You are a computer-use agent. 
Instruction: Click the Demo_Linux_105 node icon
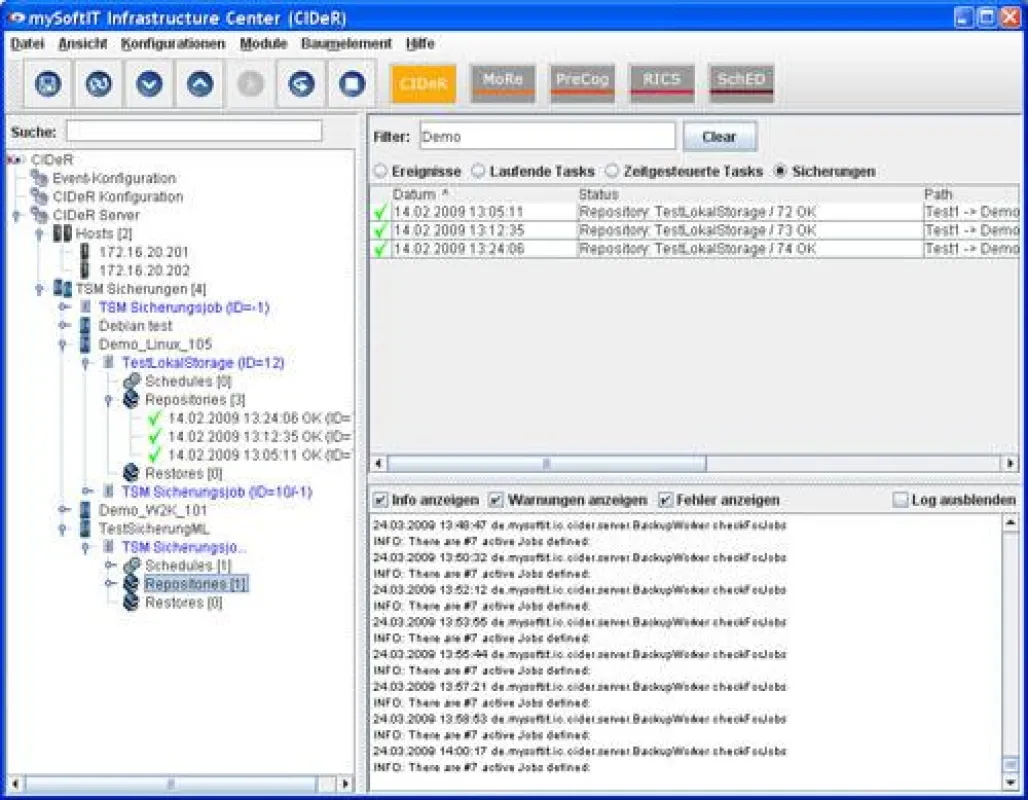coord(85,344)
